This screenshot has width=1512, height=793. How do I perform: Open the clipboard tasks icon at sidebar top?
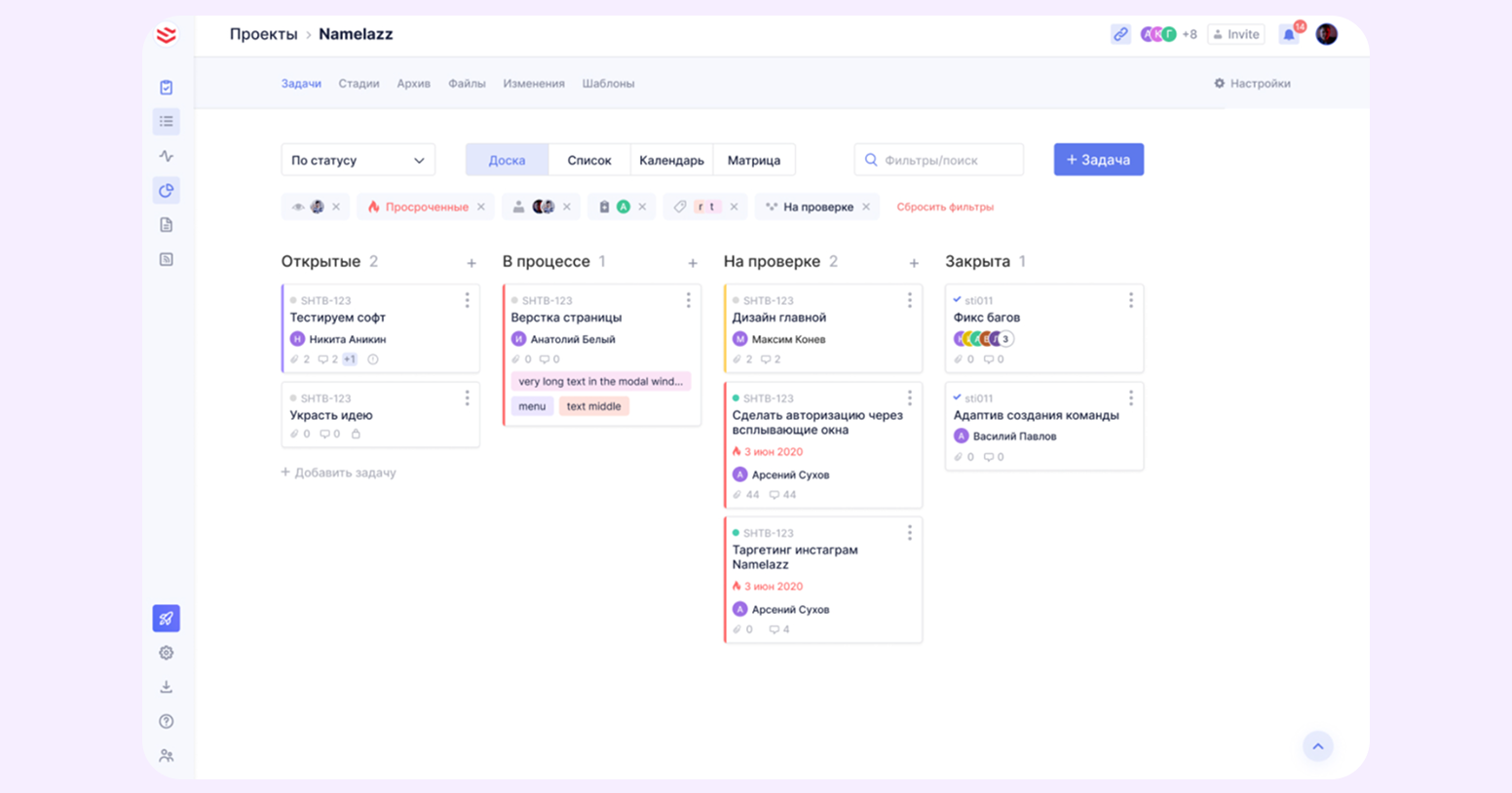pyautogui.click(x=166, y=86)
